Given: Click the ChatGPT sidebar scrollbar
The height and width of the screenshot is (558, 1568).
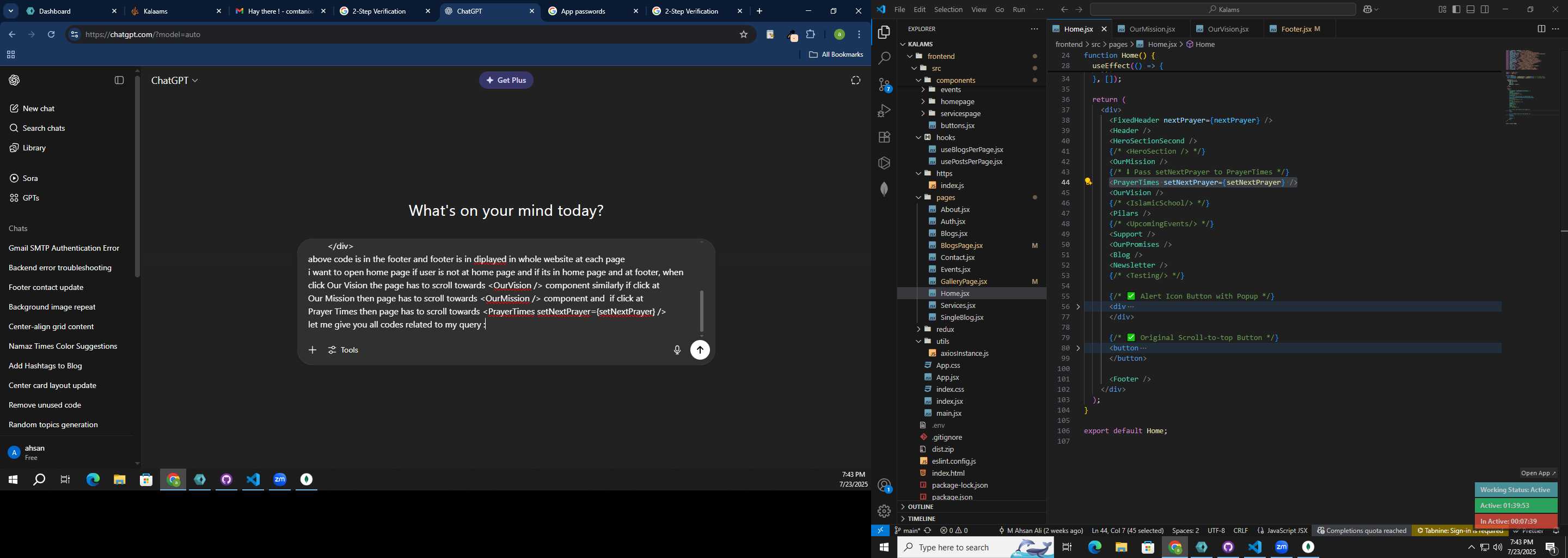Looking at the screenshot, I should tap(138, 177).
